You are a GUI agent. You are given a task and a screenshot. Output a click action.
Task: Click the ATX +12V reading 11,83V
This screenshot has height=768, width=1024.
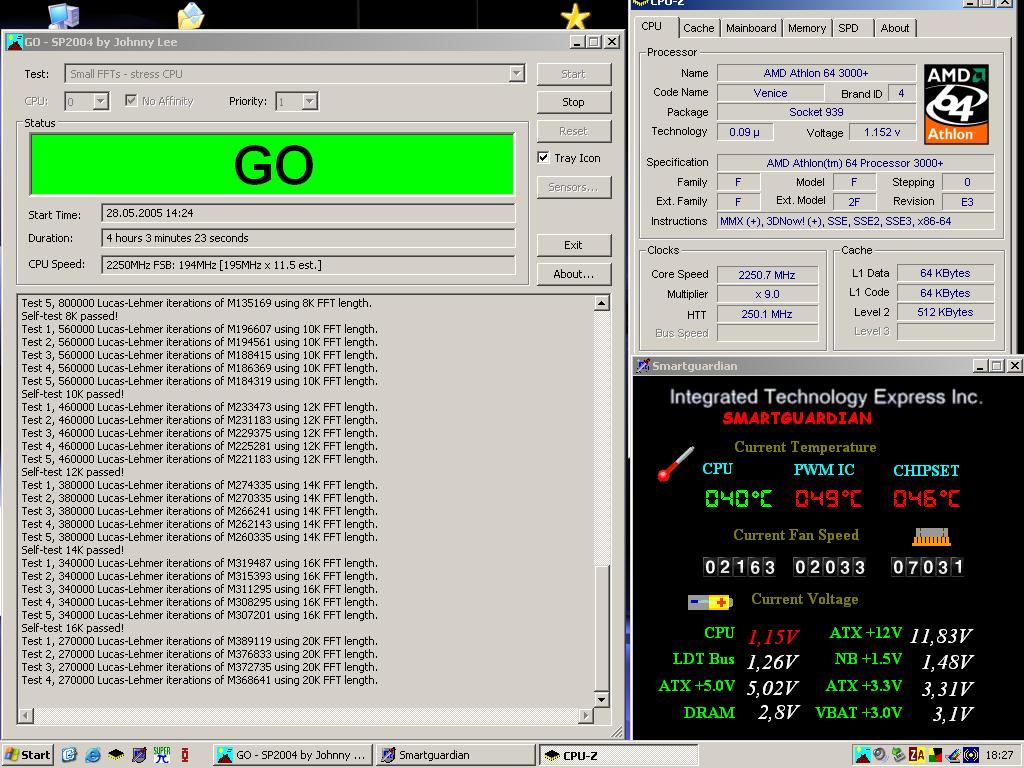tap(941, 635)
